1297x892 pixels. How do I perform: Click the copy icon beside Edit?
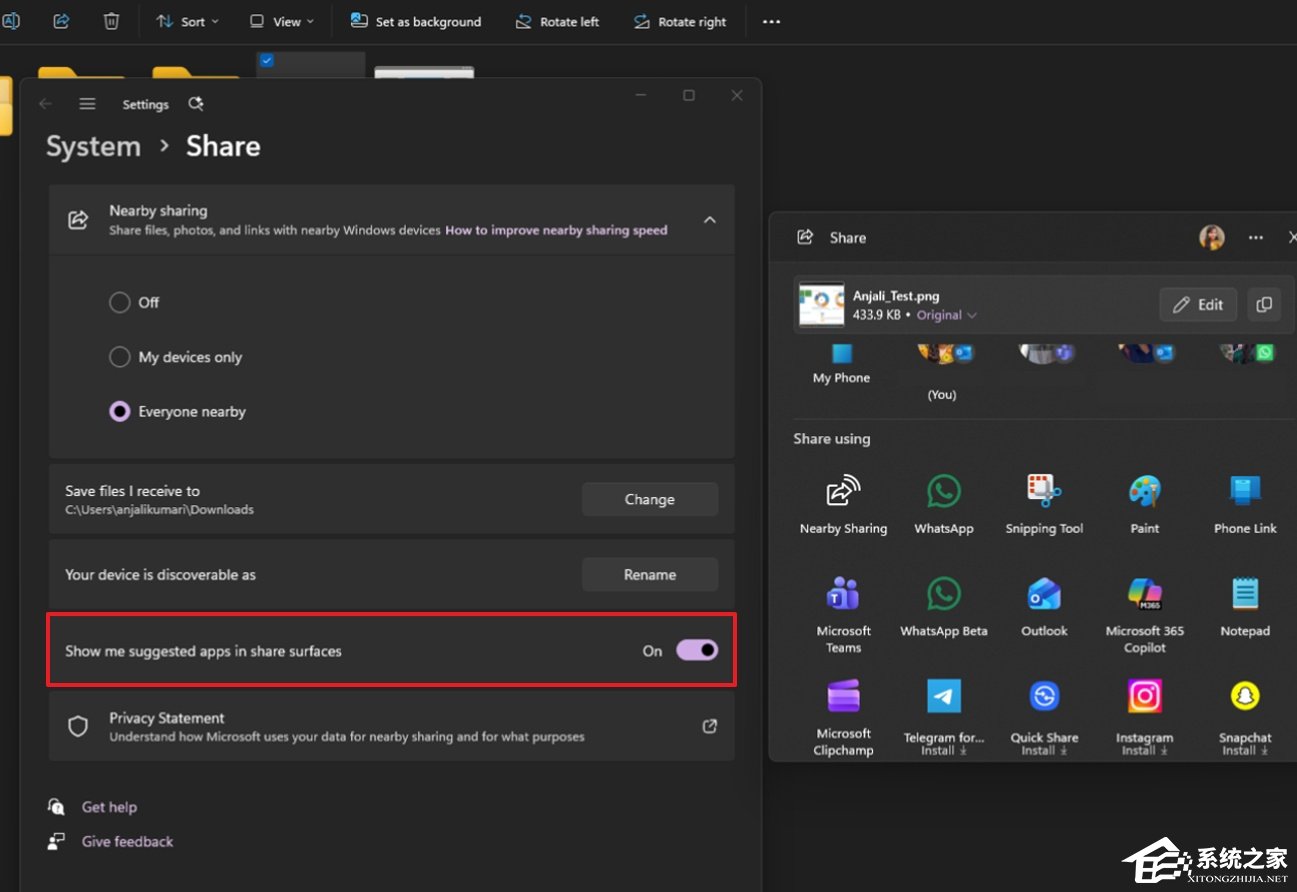(x=1264, y=304)
